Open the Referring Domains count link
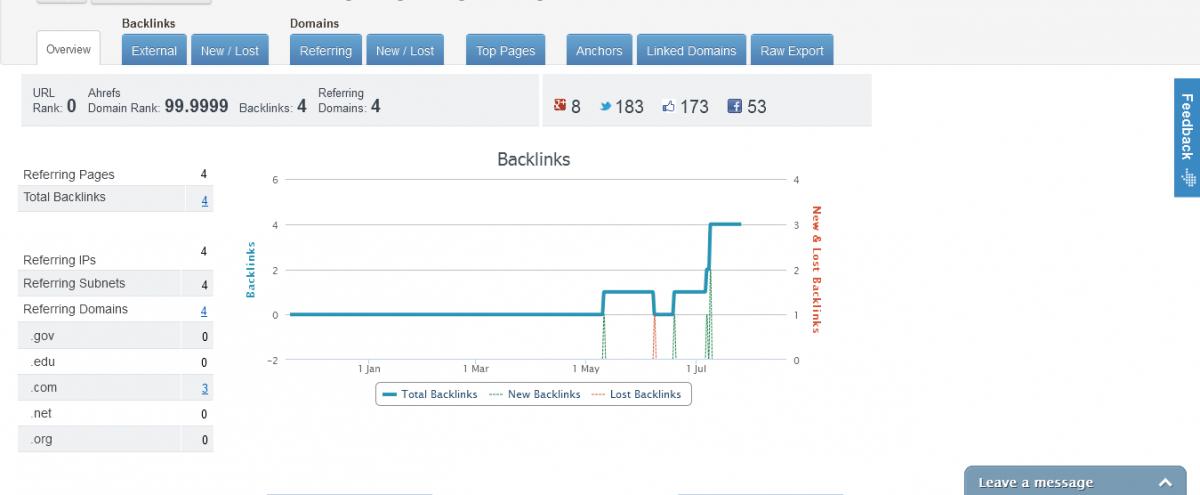1200x495 pixels. [x=204, y=311]
